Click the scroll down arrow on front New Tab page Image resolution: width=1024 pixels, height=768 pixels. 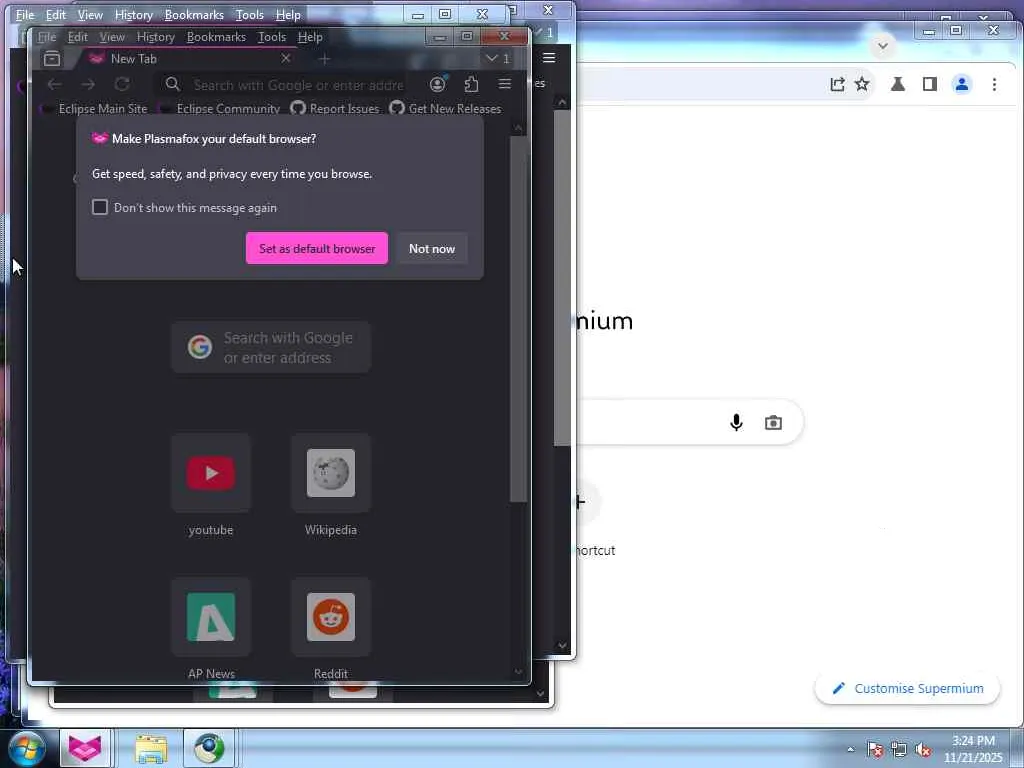pyautogui.click(x=519, y=672)
